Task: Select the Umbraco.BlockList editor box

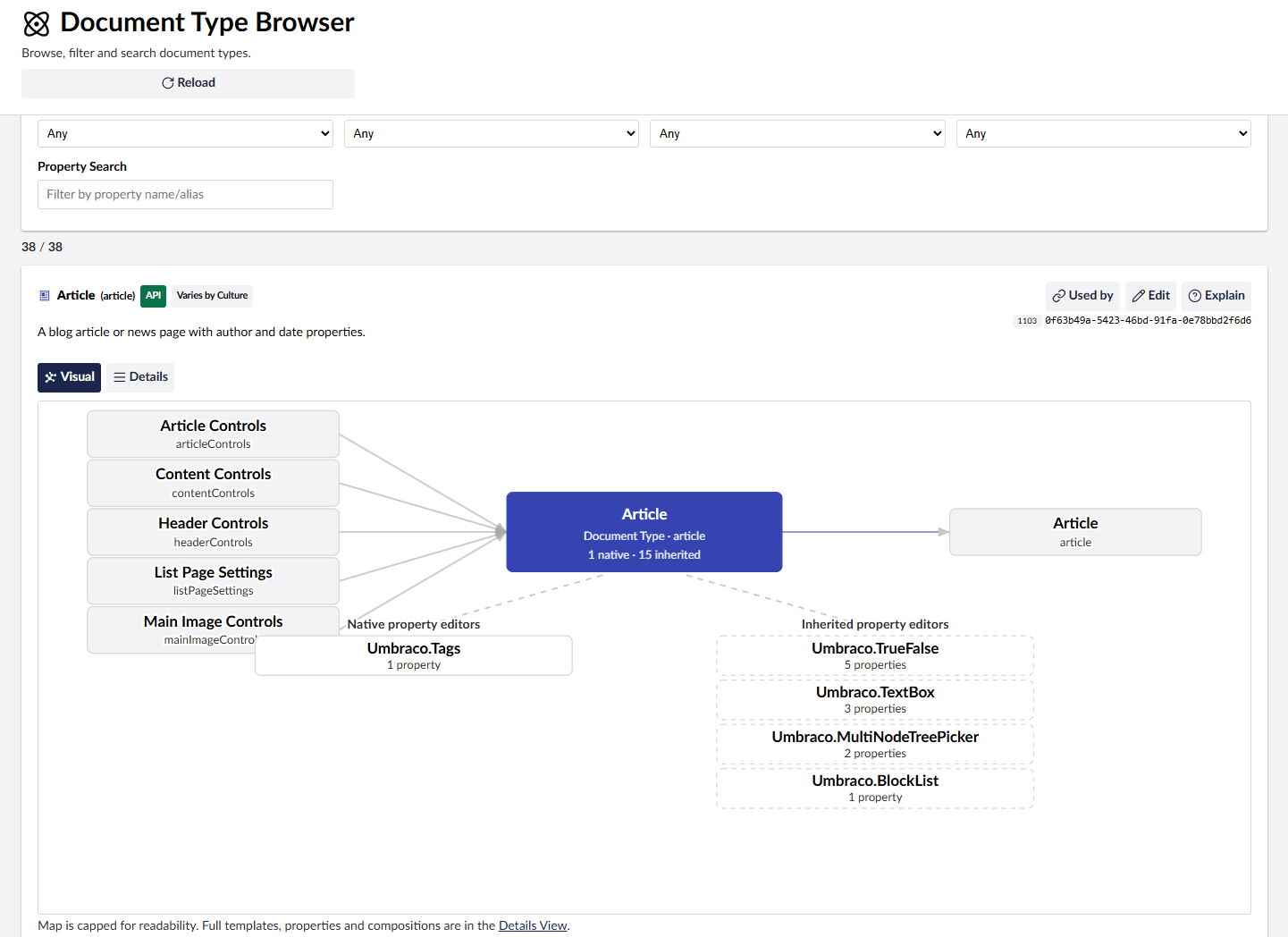Action: pyautogui.click(x=875, y=788)
